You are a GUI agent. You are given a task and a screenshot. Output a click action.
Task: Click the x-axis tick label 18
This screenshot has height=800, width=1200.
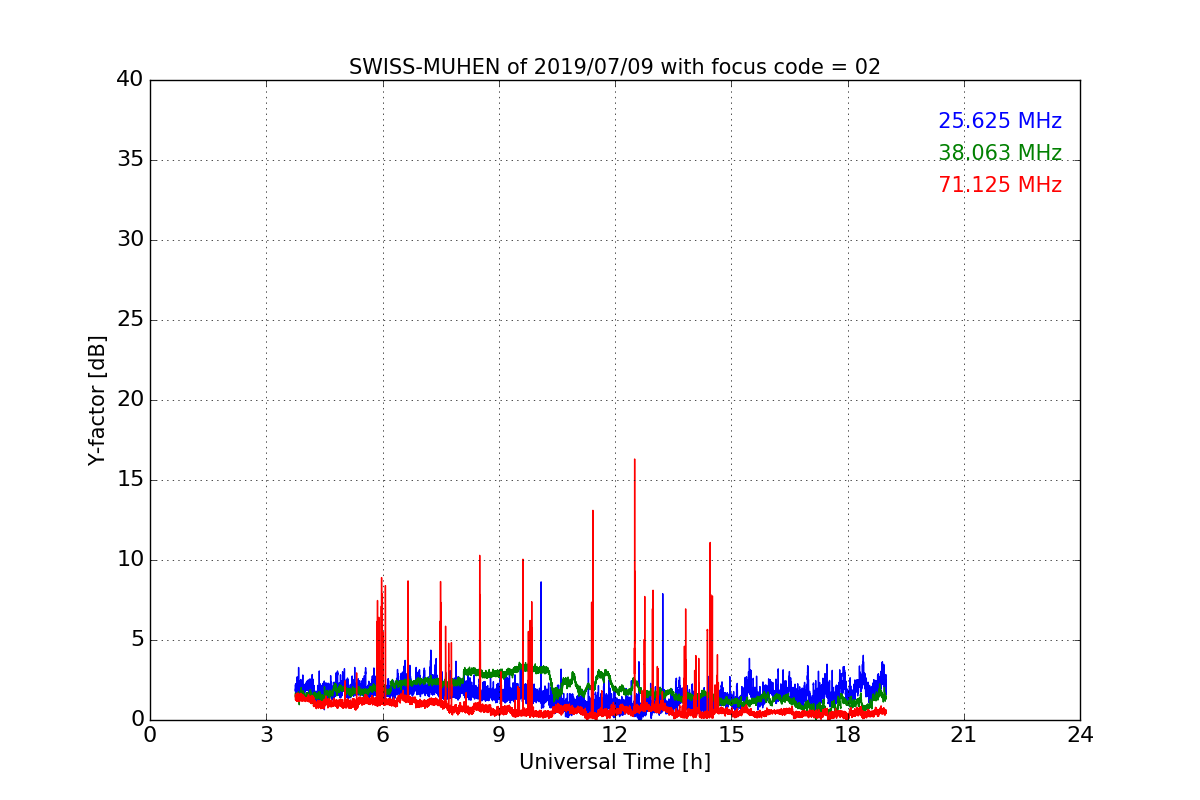[x=847, y=735]
